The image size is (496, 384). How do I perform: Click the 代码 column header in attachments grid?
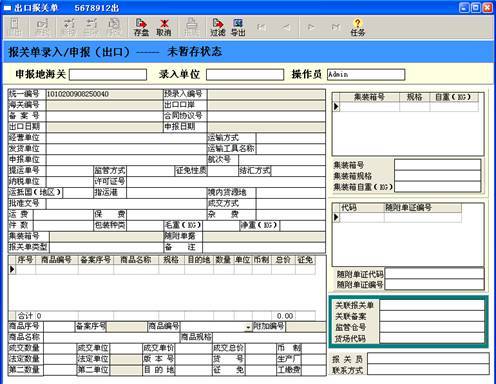[x=362, y=208]
